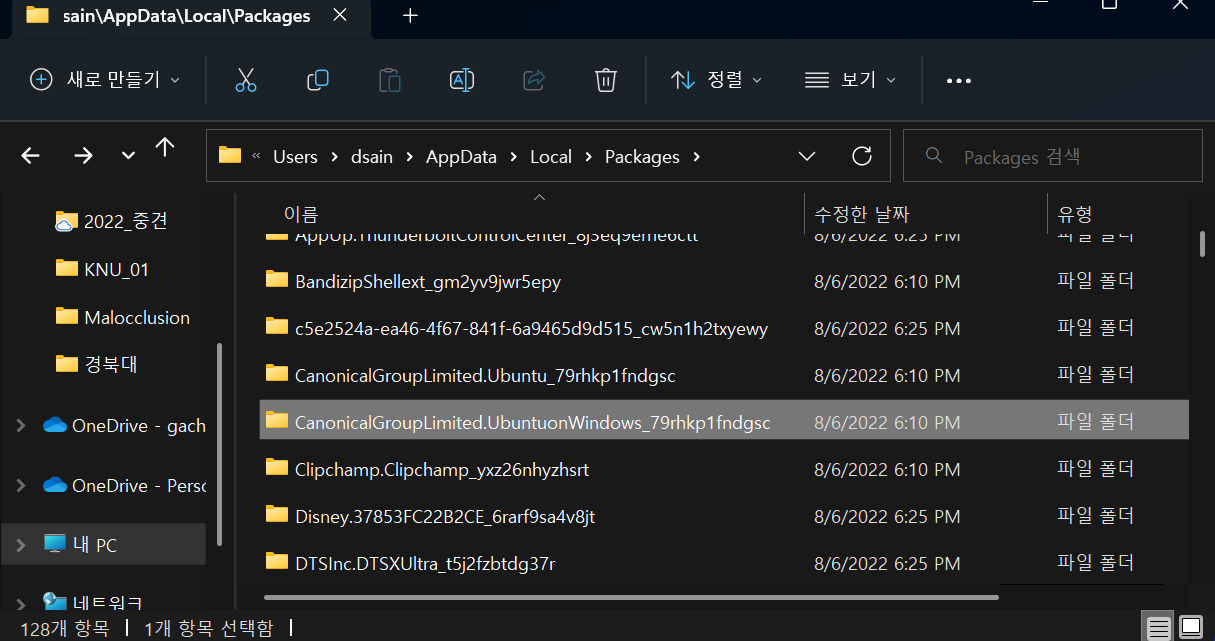Click chevron after Packages in address bar
Image resolution: width=1215 pixels, height=641 pixels.
click(696, 157)
